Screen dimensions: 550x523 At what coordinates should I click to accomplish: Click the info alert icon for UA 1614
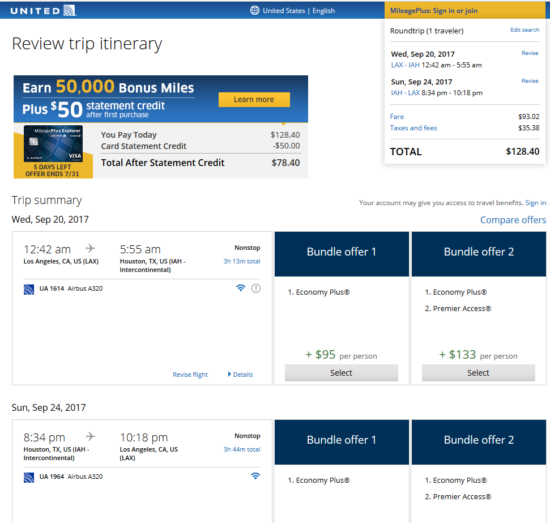point(256,288)
